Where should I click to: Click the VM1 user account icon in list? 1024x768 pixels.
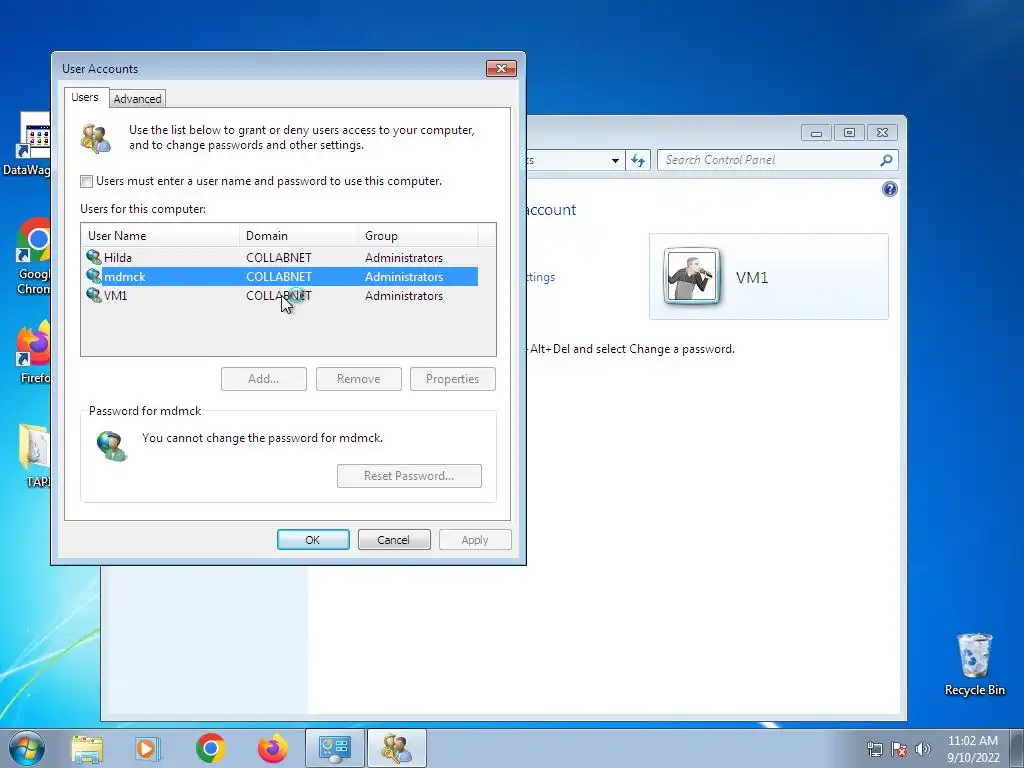point(93,295)
